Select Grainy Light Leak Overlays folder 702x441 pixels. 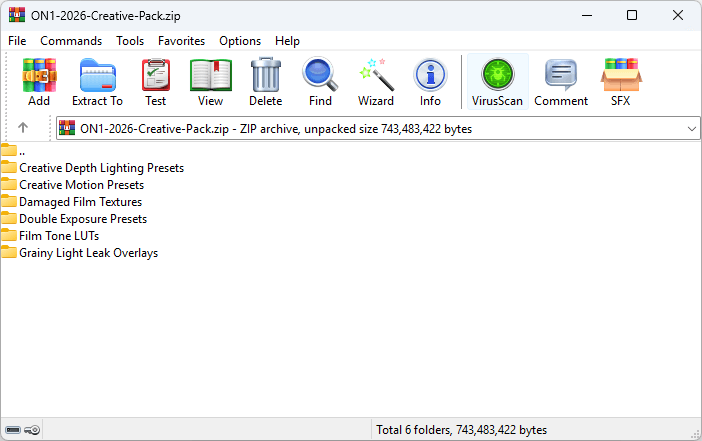click(x=80, y=253)
